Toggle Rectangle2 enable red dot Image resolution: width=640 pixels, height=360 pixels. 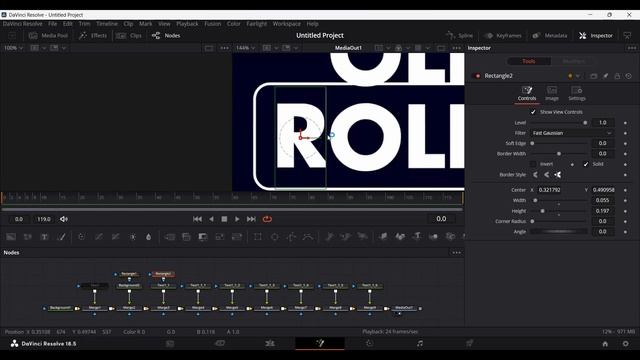(x=477, y=76)
